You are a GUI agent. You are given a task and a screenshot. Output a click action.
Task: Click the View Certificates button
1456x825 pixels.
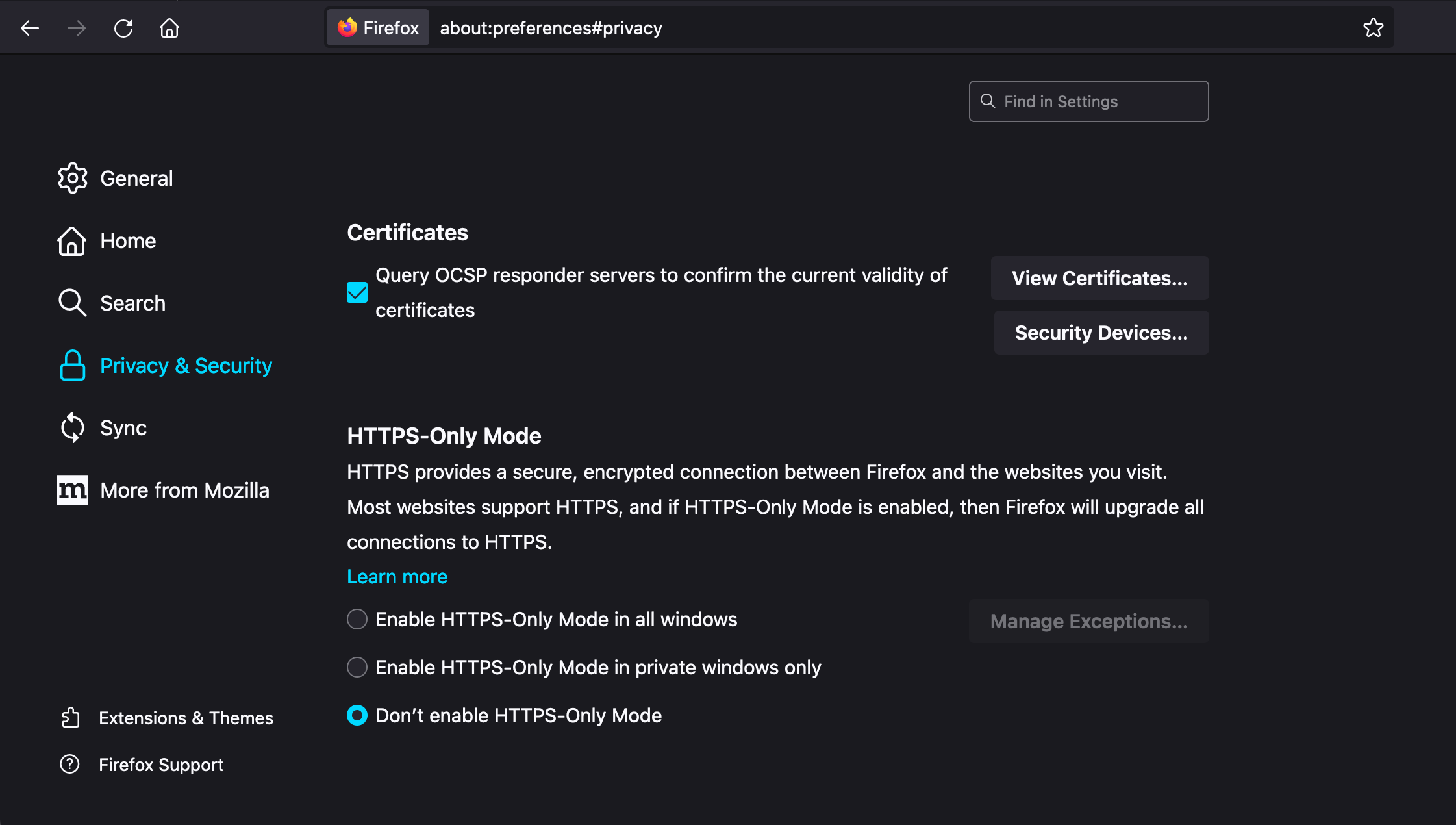[x=1099, y=278]
